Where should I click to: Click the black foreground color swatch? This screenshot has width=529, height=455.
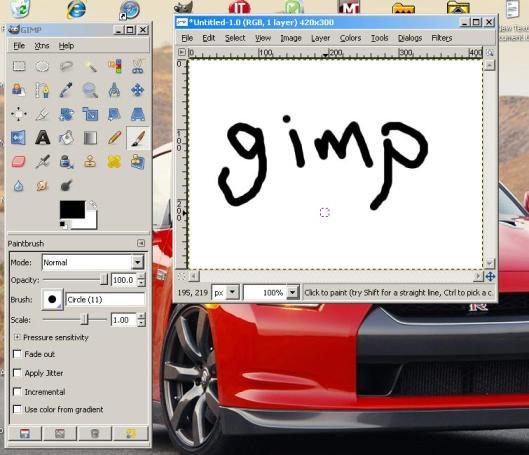pyautogui.click(x=72, y=209)
